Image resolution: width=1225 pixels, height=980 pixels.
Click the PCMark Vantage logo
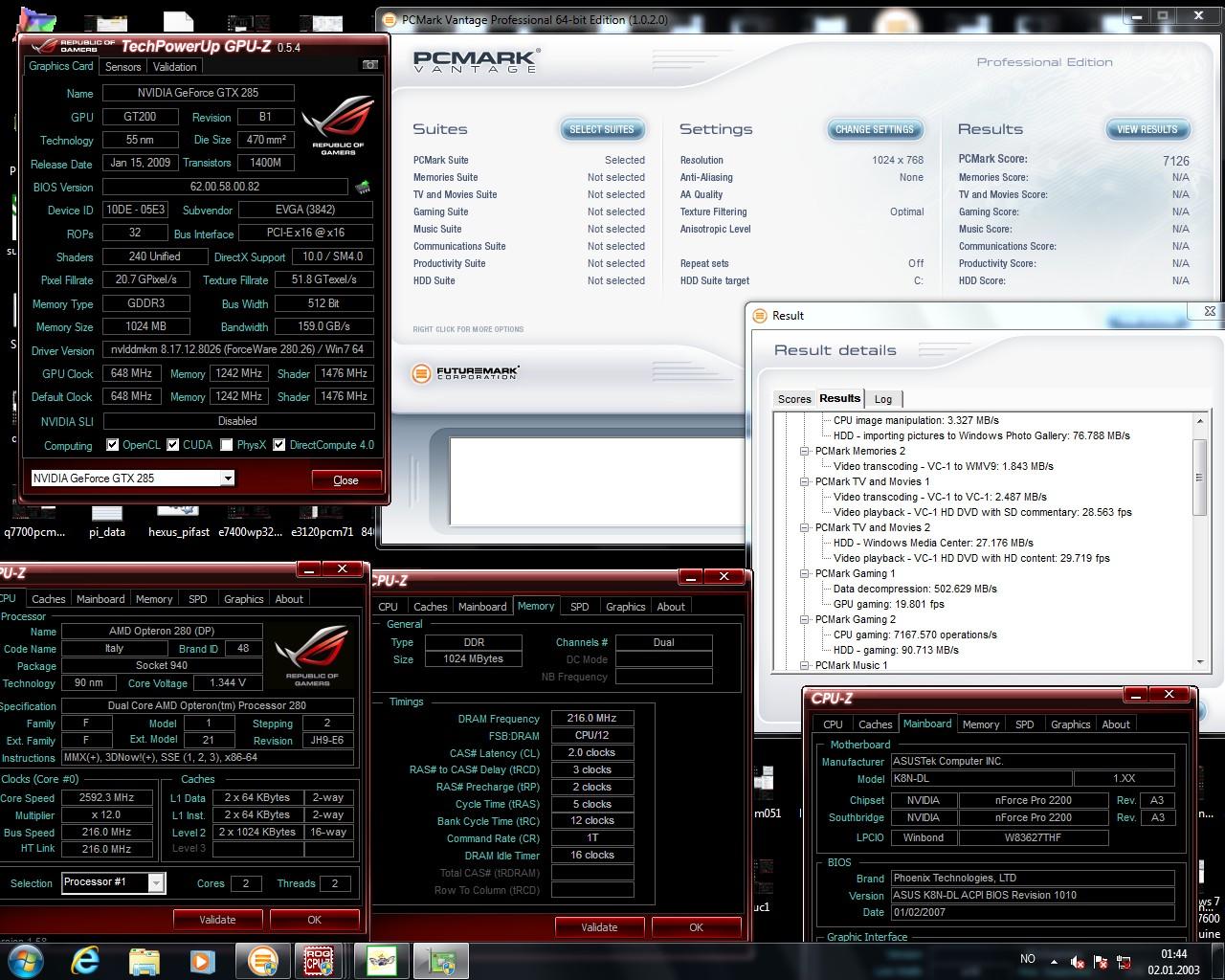475,62
